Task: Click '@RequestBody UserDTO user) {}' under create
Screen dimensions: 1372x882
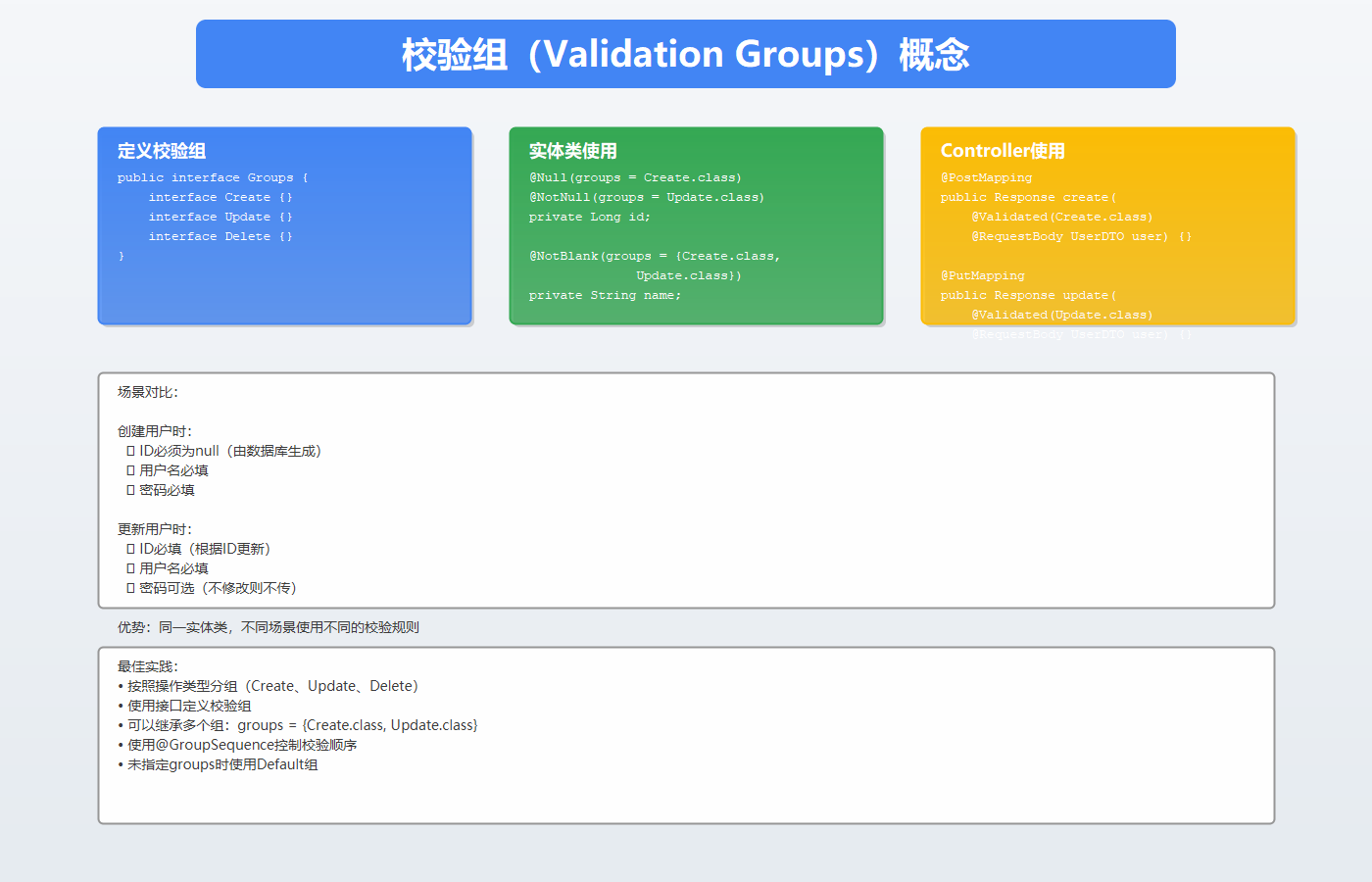Action: click(1082, 236)
